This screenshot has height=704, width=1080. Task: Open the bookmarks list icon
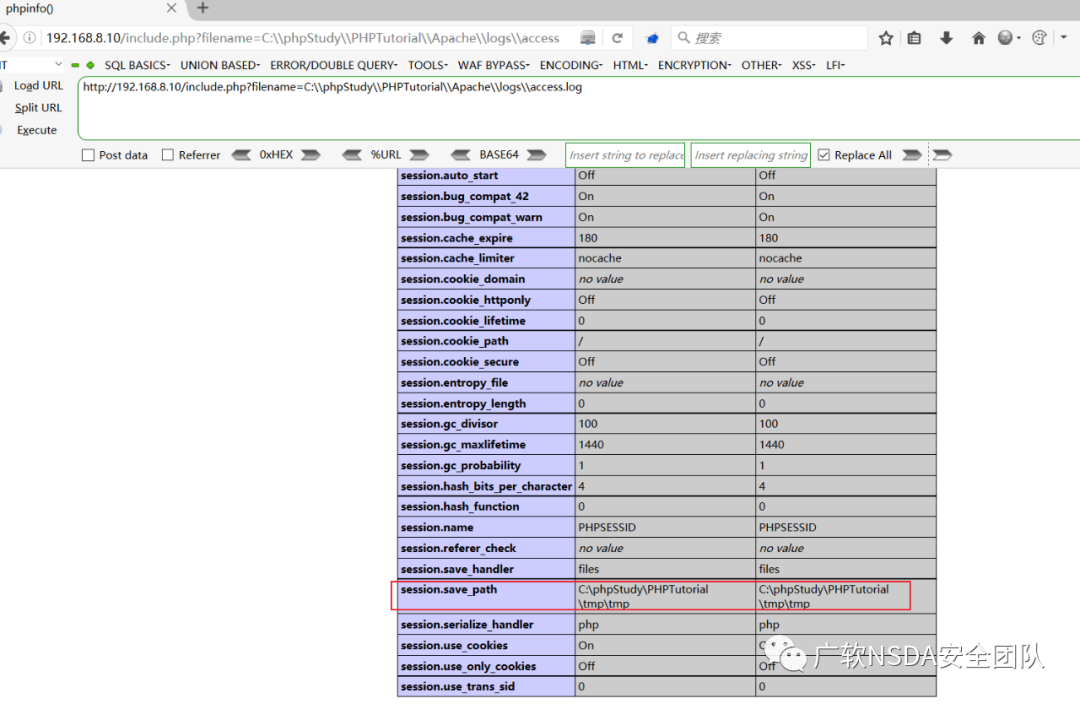[914, 38]
